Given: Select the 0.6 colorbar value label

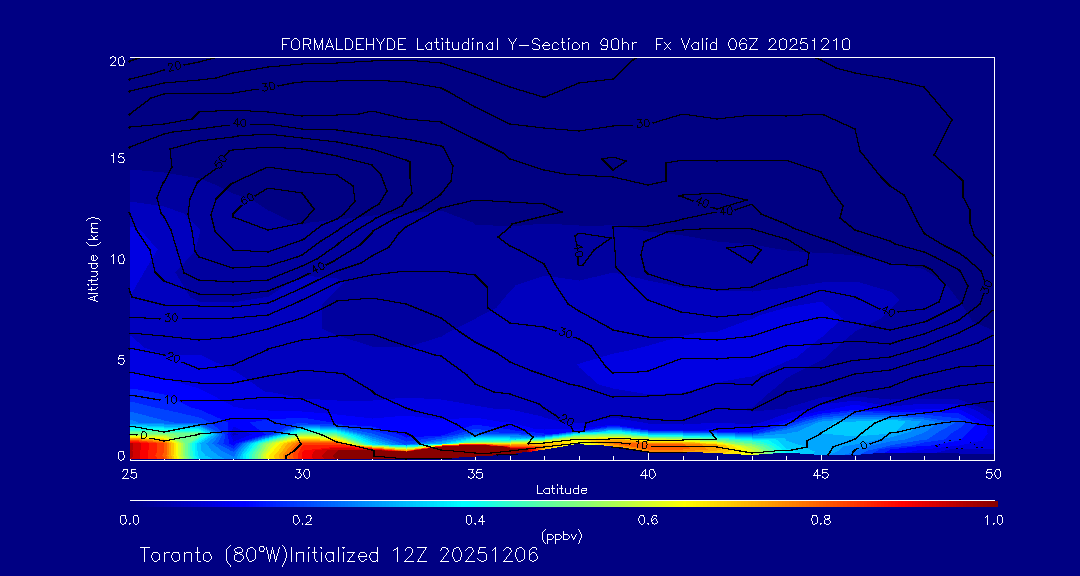Looking at the screenshot, I should coord(648,520).
